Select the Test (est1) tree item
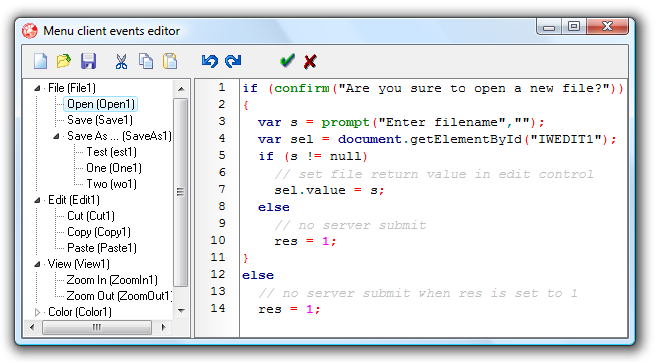The width and height of the screenshot is (655, 362). 112,152
